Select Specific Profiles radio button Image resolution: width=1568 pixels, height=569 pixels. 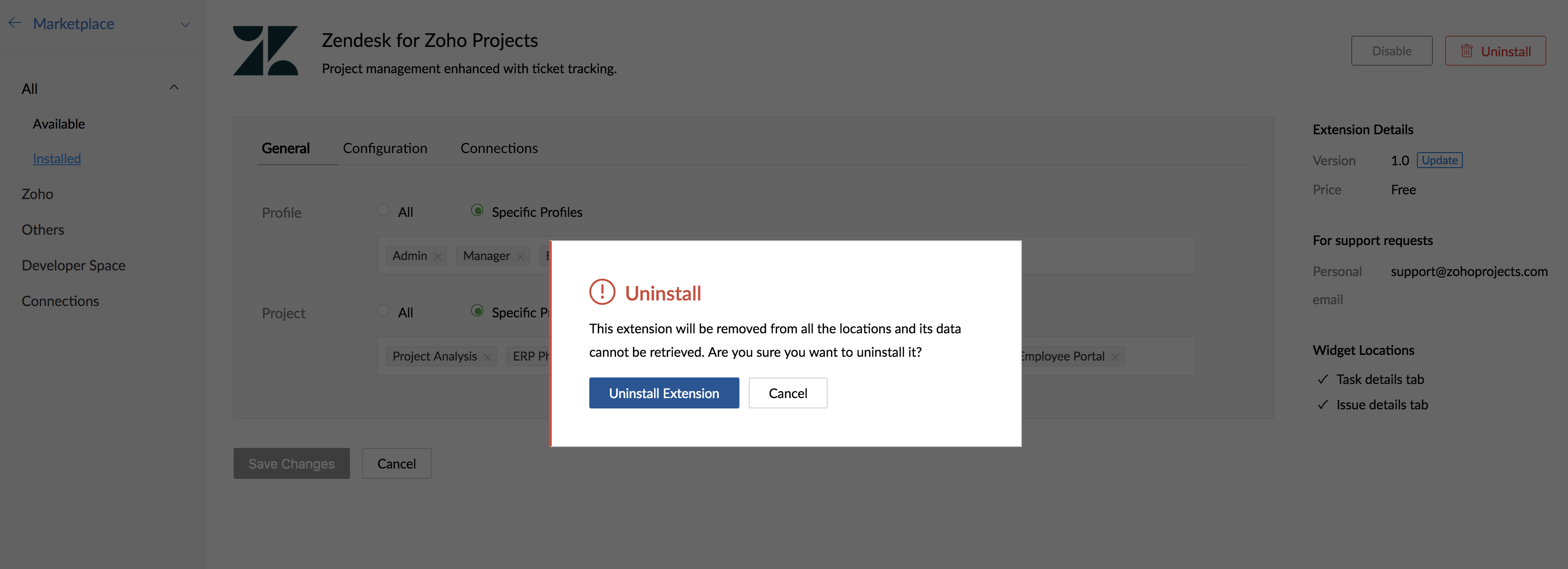click(477, 211)
